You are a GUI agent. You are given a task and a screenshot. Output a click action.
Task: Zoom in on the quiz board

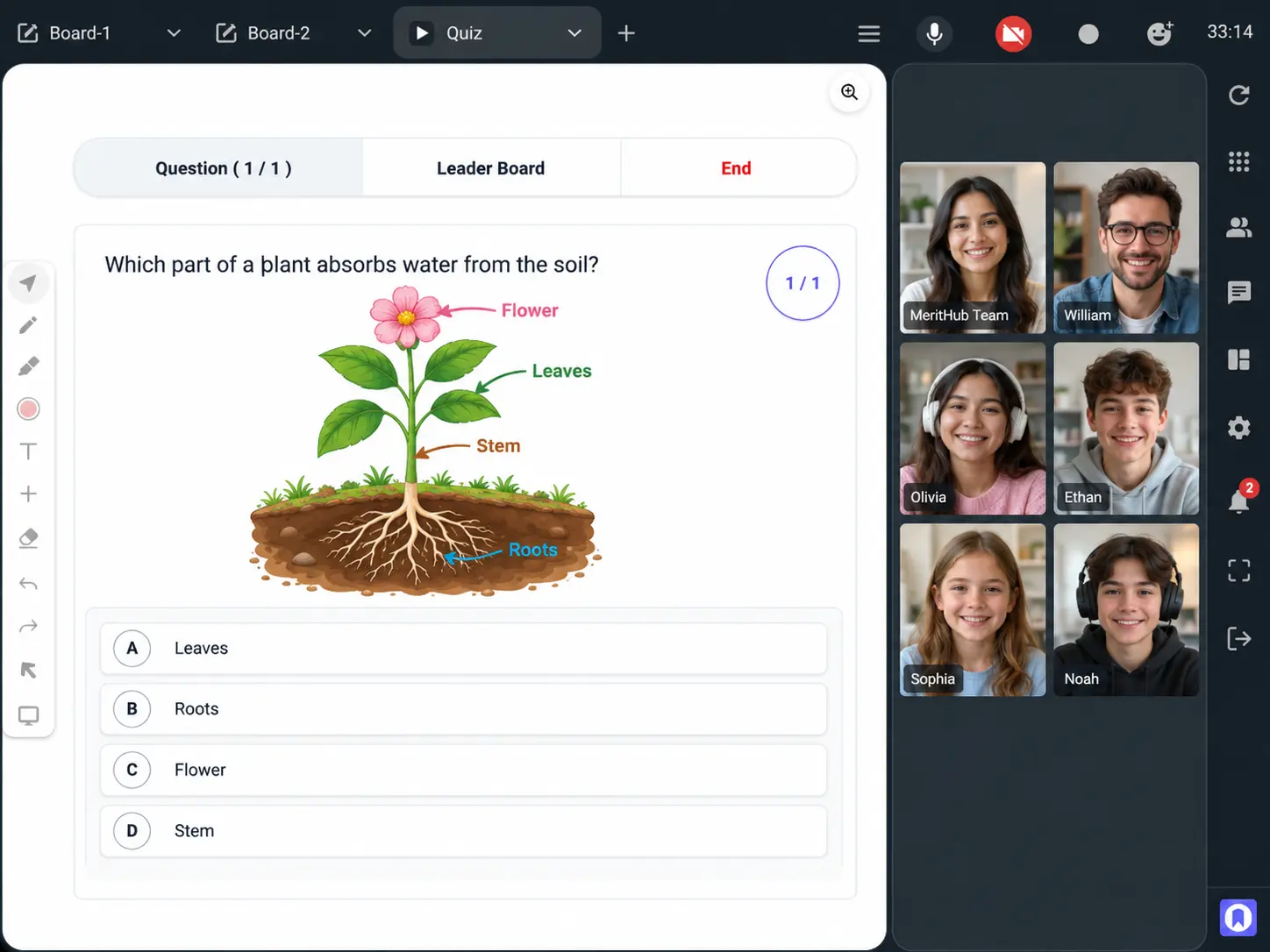[x=849, y=92]
